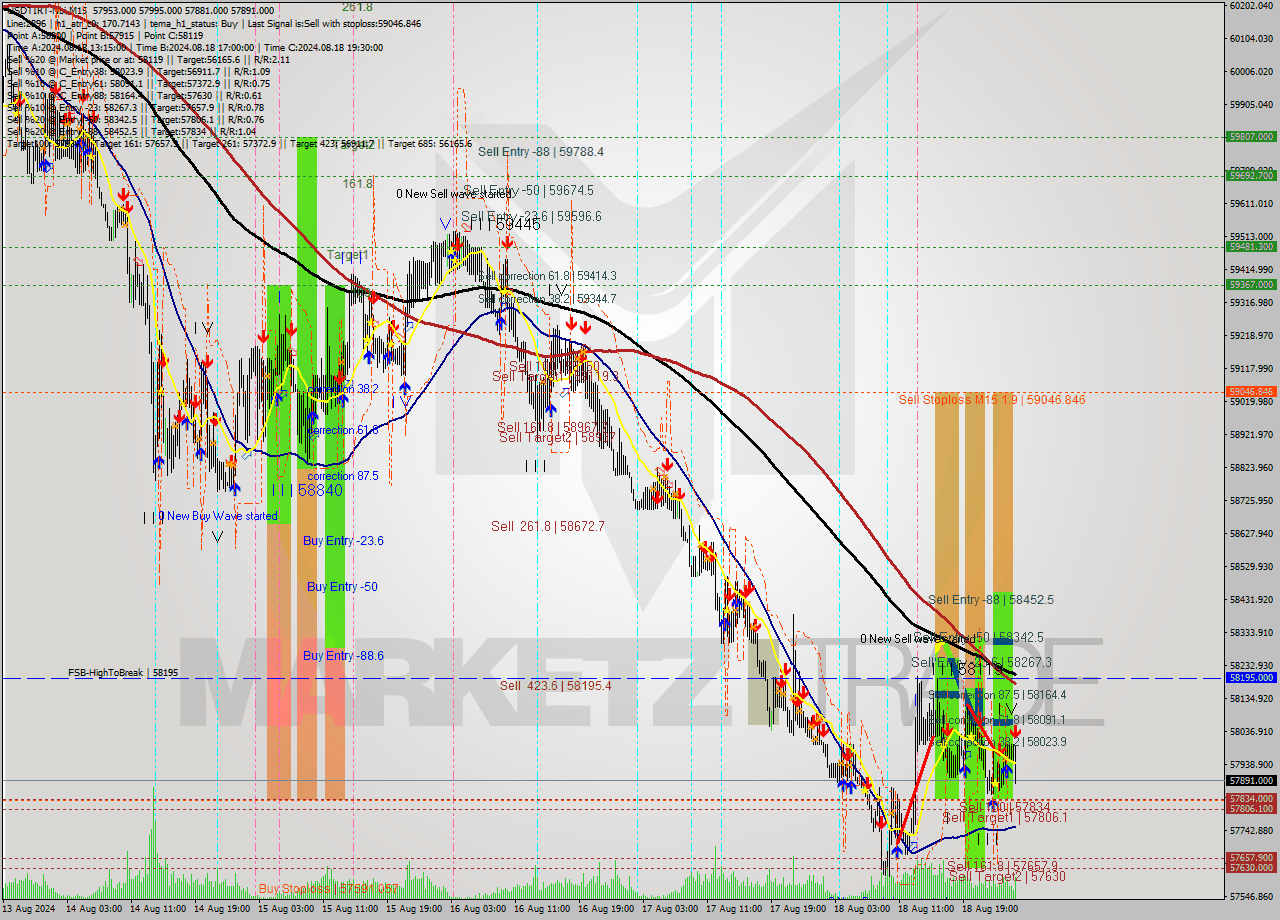The height and width of the screenshot is (920, 1280).
Task: Click the 'Sell 423.6 | 58195.4' label
Action: [x=555, y=686]
